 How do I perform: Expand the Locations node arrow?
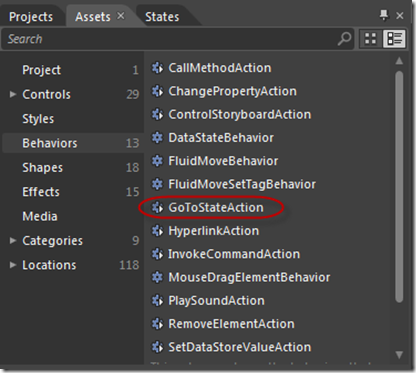13,265
